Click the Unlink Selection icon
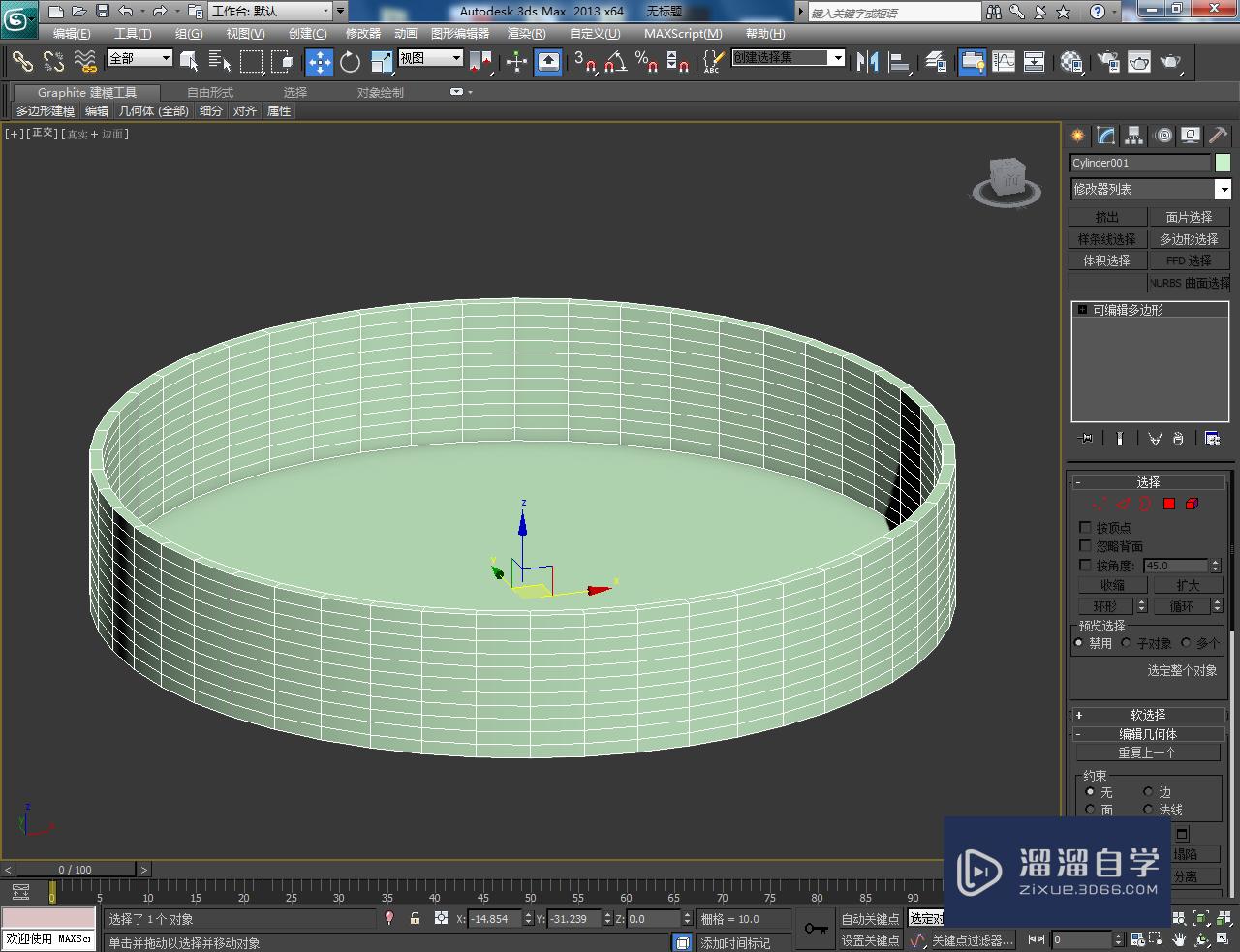 coord(53,62)
